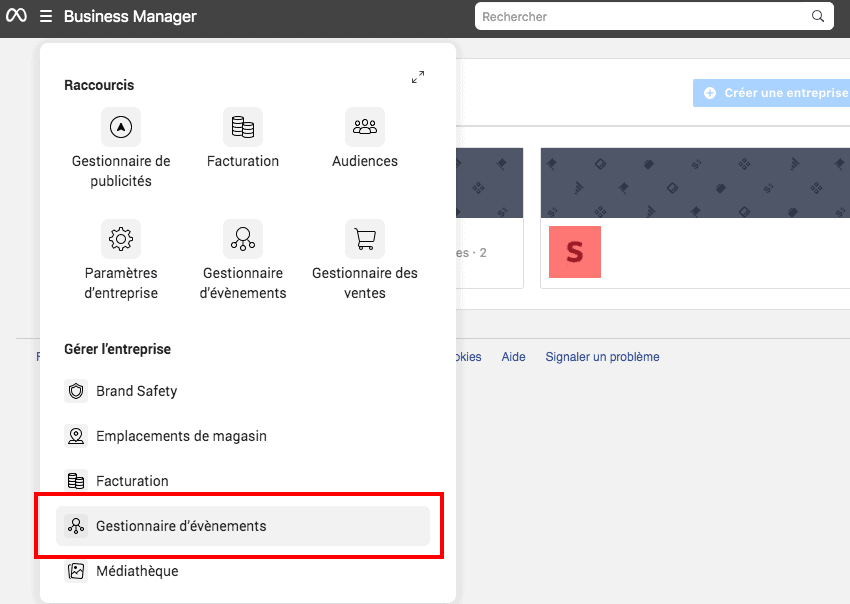Screen dimensions: 850x604
Task: Click the magnifying glass search icon
Action: [x=818, y=16]
